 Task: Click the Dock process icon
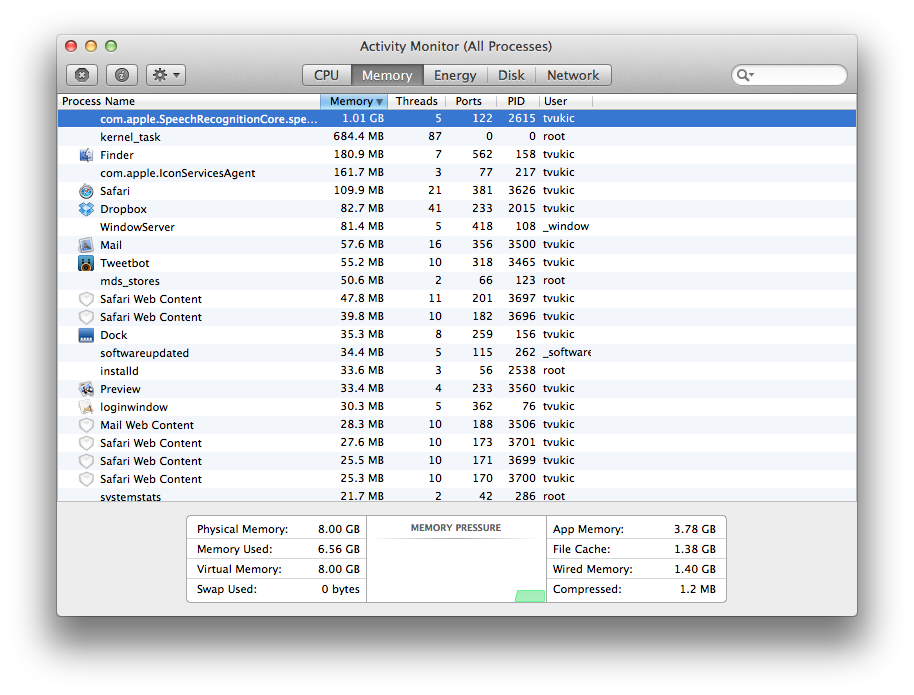pyautogui.click(x=86, y=335)
